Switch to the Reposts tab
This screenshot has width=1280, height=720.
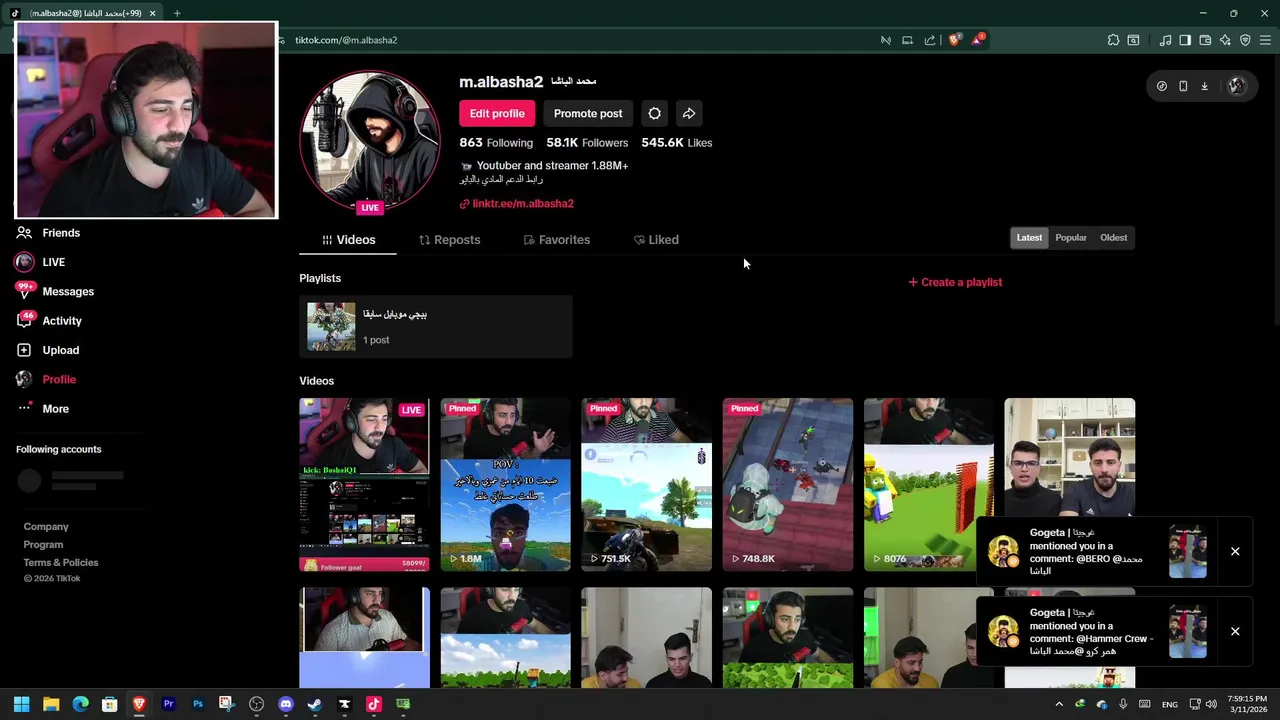pos(449,240)
